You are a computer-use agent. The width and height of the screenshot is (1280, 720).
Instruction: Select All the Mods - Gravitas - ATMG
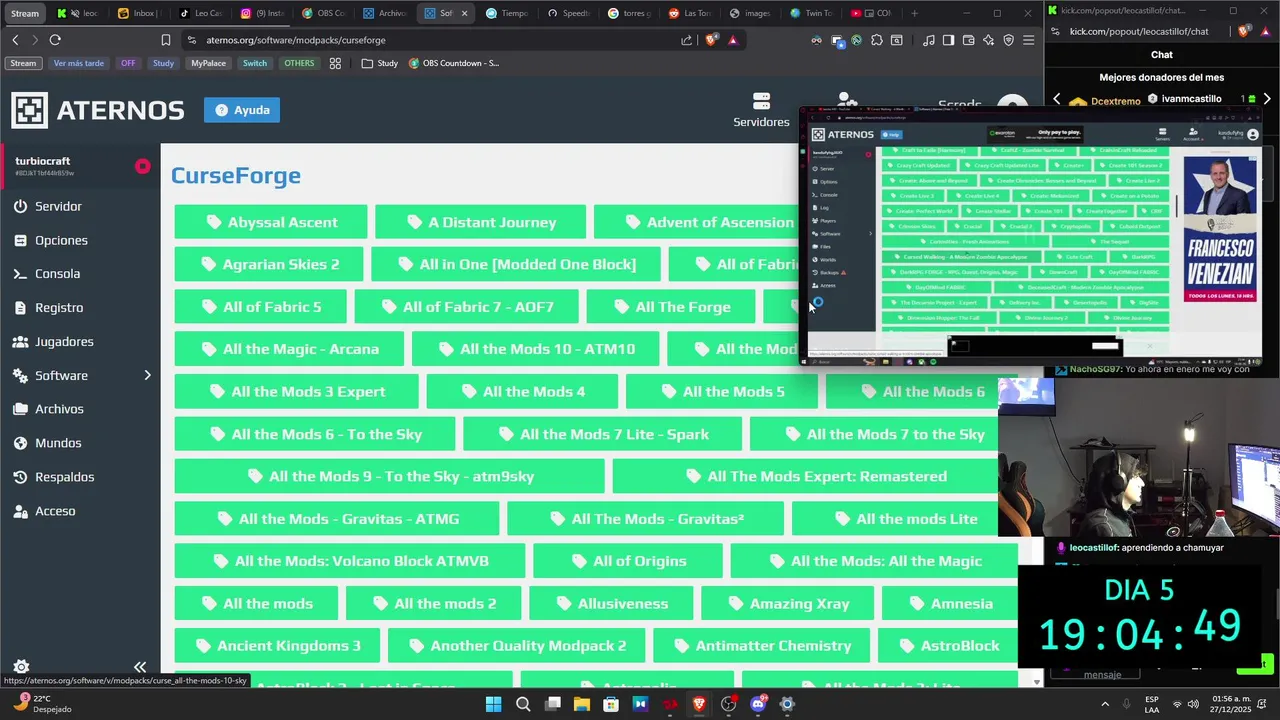(336, 519)
